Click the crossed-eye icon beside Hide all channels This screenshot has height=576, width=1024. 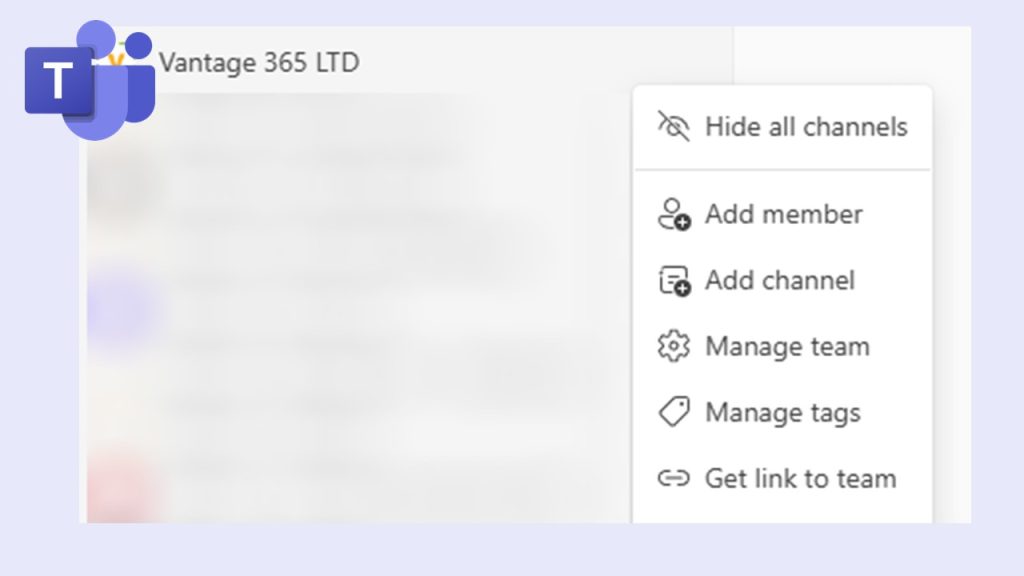pos(673,126)
